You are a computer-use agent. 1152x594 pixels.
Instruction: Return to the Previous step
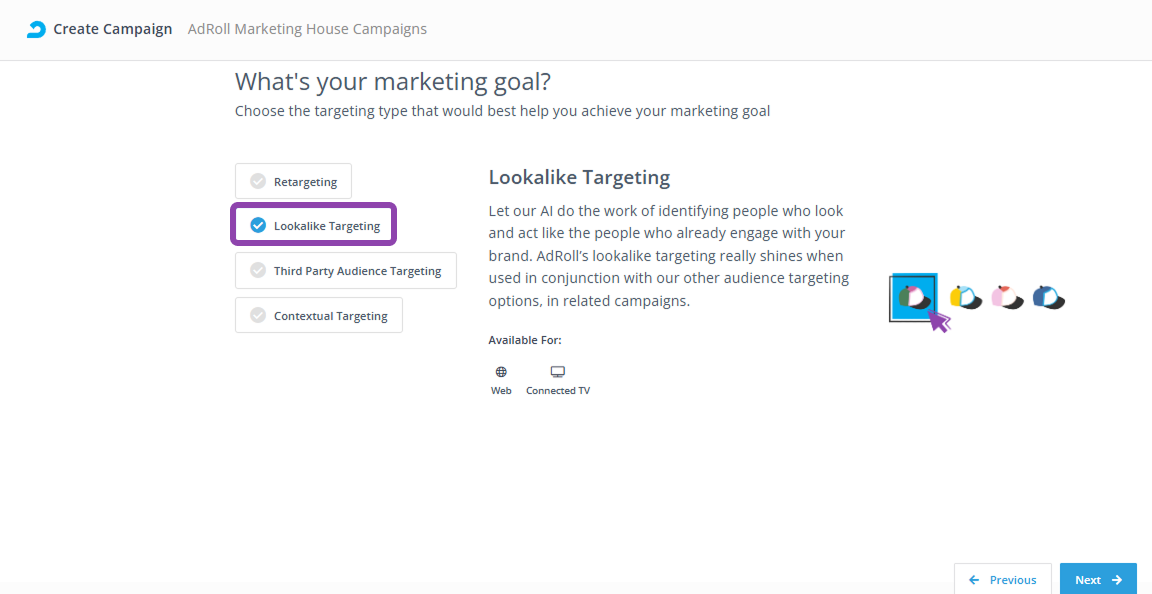click(x=1003, y=579)
